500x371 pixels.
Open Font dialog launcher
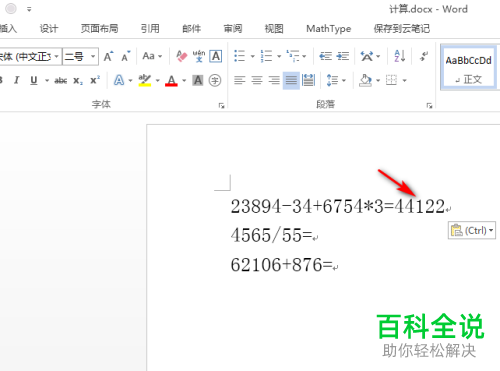(x=221, y=106)
